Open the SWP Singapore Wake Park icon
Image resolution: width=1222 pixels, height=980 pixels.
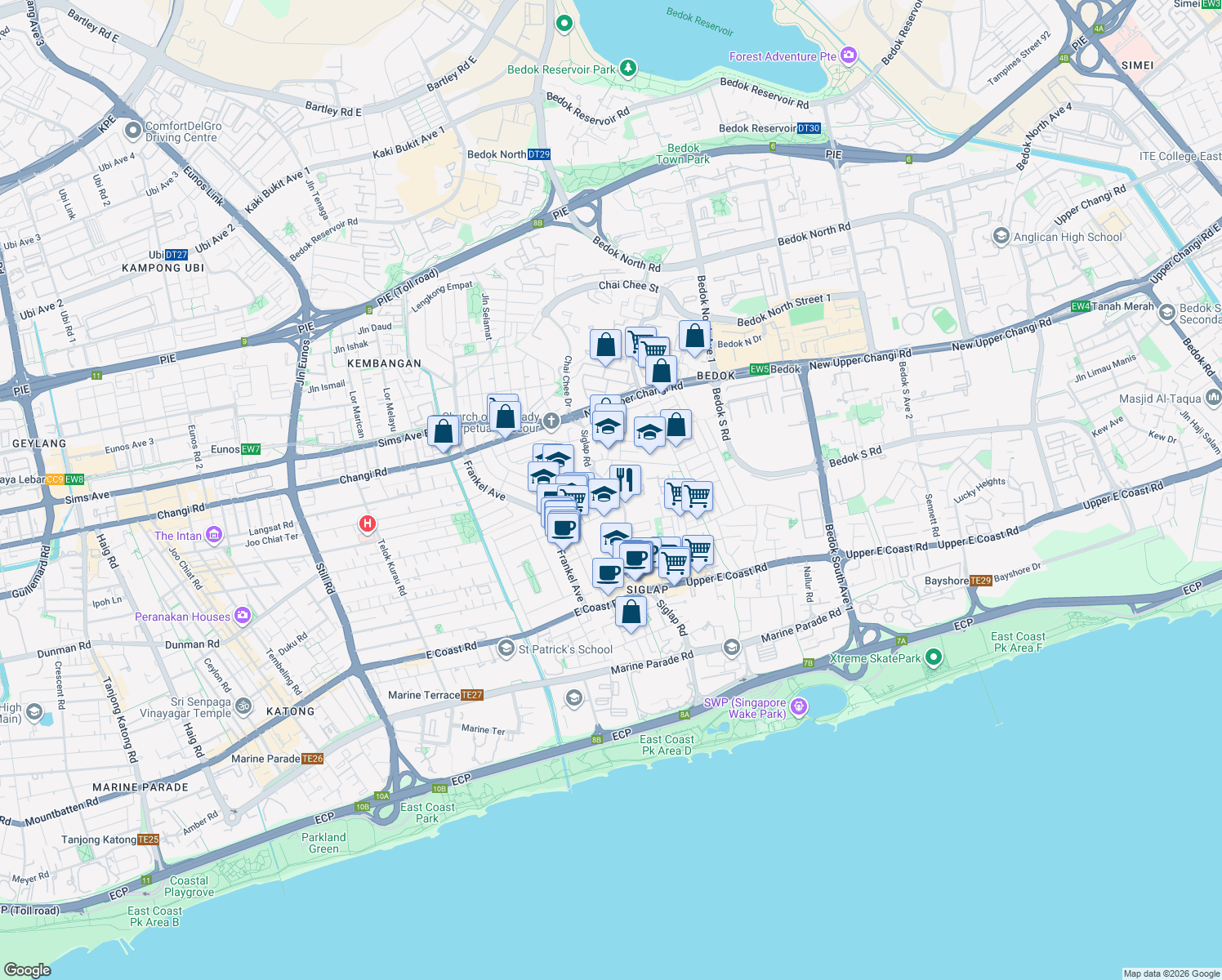point(799,706)
